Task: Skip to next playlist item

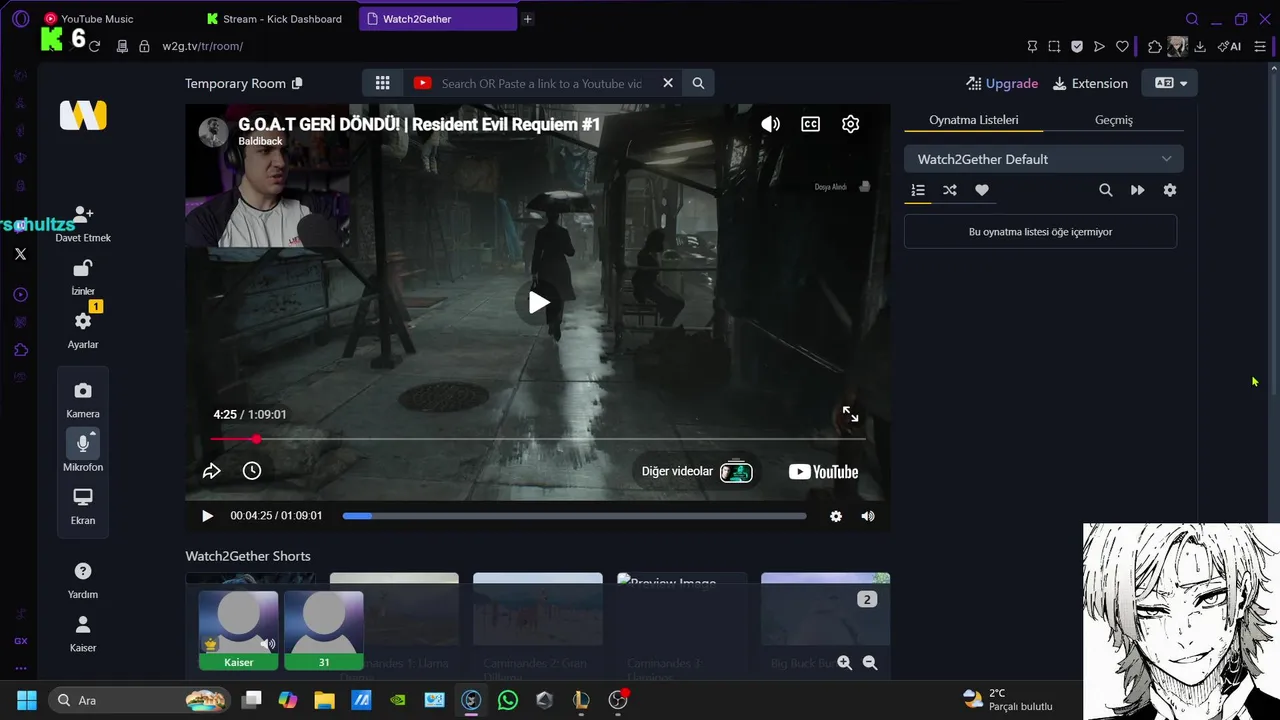Action: tap(1137, 190)
